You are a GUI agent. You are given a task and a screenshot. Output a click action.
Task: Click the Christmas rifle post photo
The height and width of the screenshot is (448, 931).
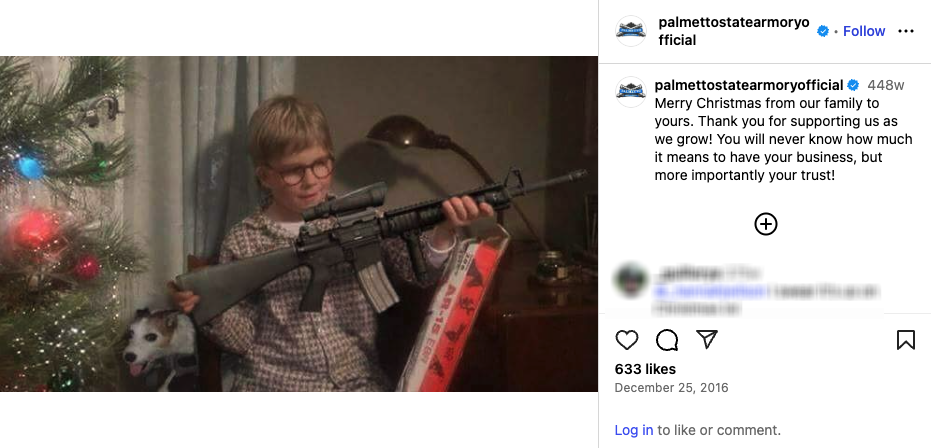coord(299,224)
